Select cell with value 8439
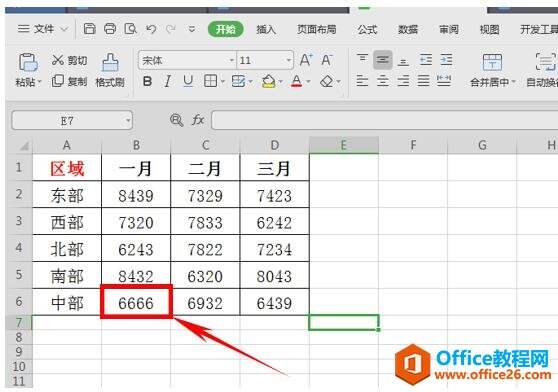This screenshot has width=558, height=392. (136, 195)
